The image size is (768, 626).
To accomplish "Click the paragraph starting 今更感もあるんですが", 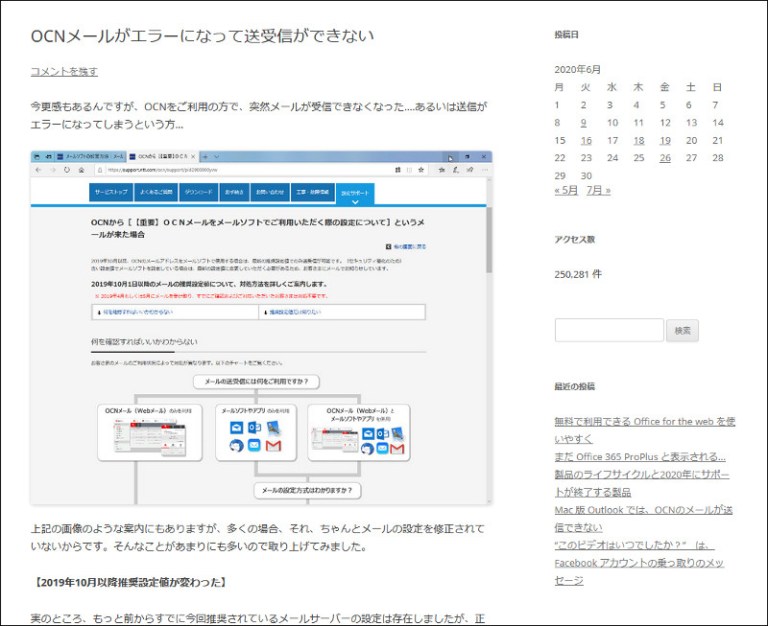I will coord(259,115).
